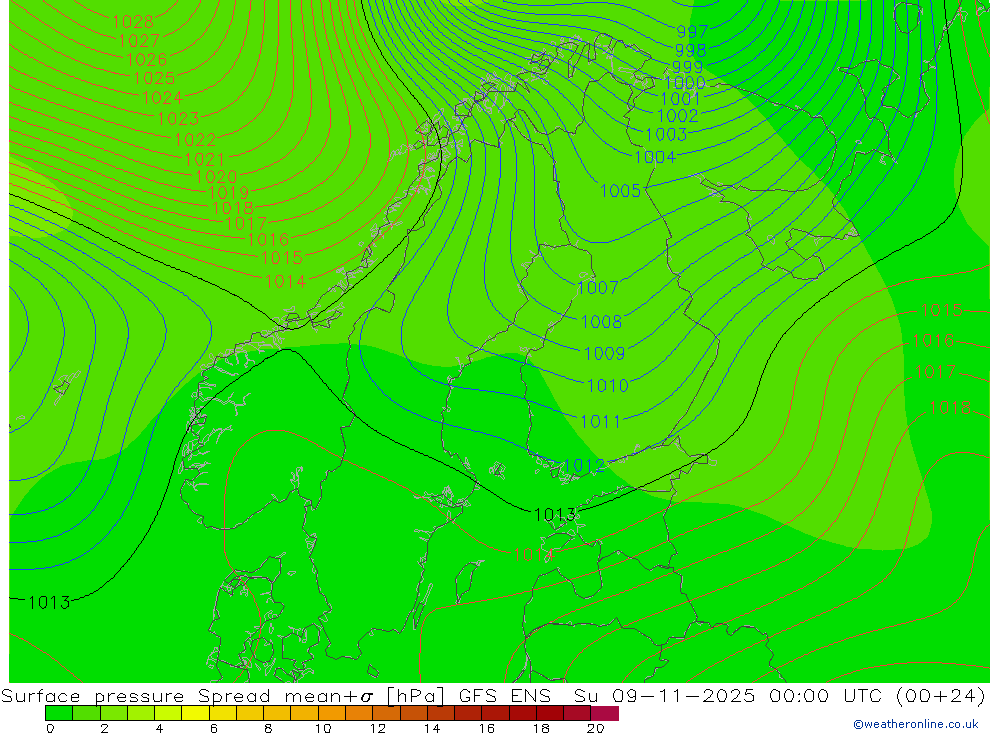
Task: Select the blue 1001 pressure value
Action: point(680,99)
